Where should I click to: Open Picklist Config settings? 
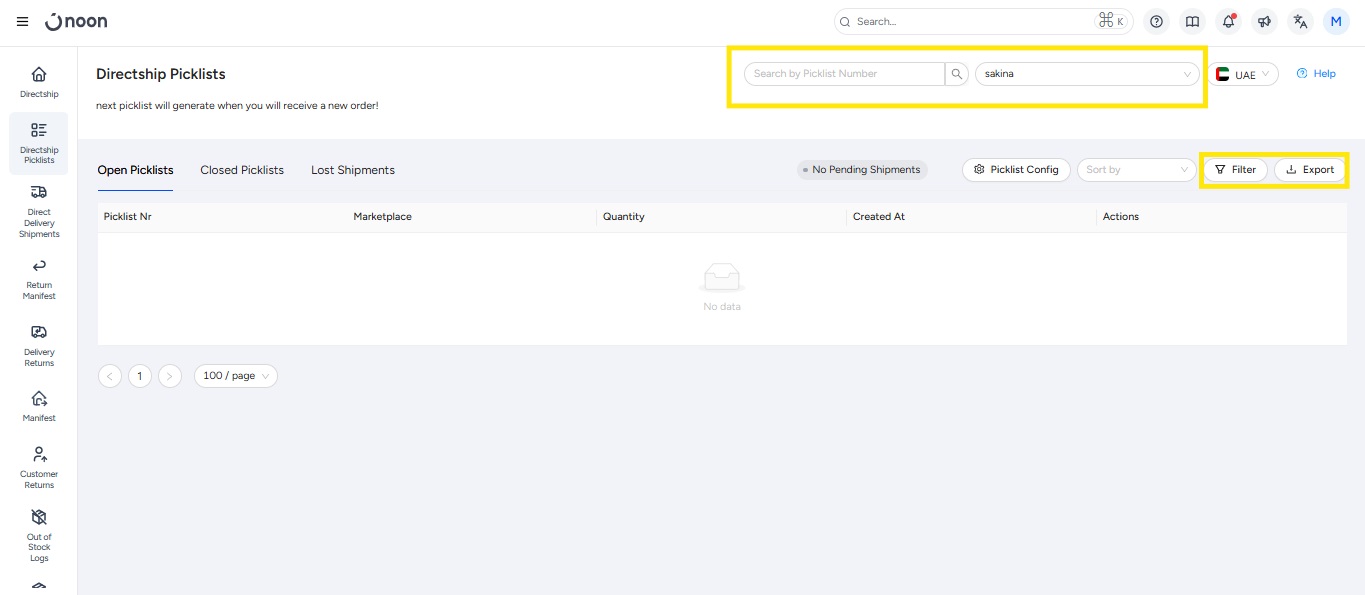1016,170
